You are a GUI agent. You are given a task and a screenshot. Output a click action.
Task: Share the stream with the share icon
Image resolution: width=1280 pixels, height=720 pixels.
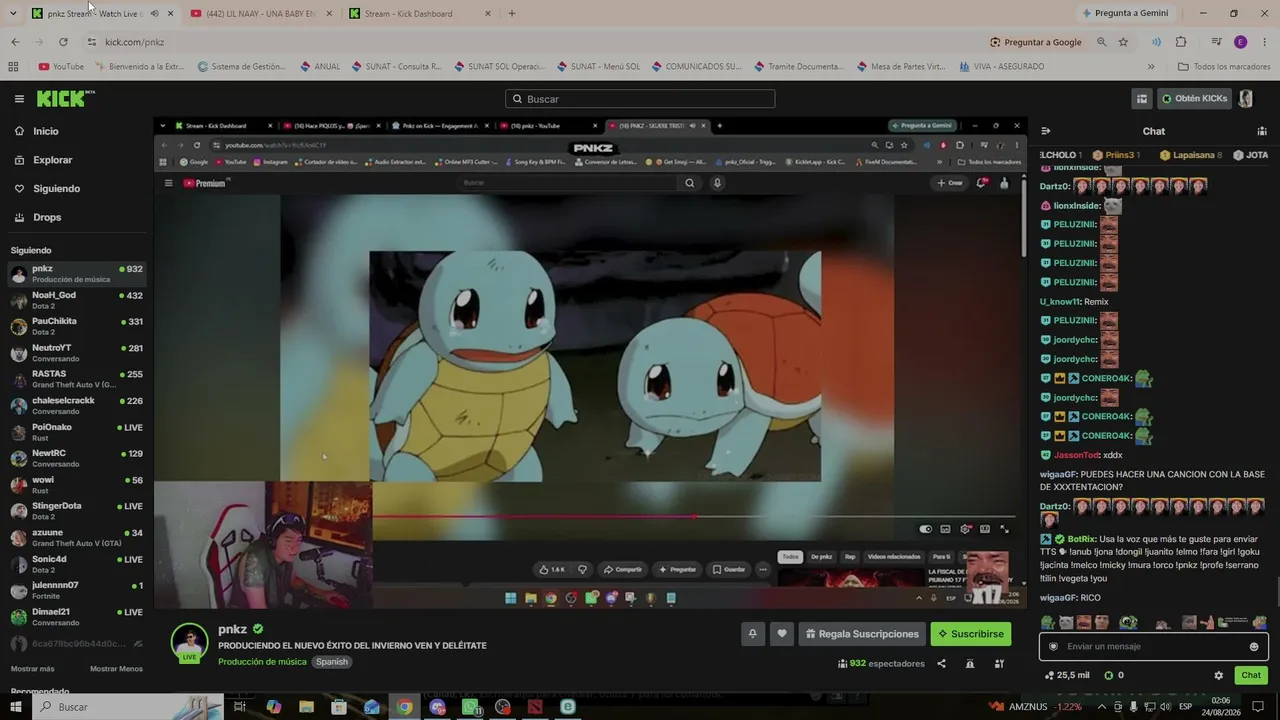(941, 663)
